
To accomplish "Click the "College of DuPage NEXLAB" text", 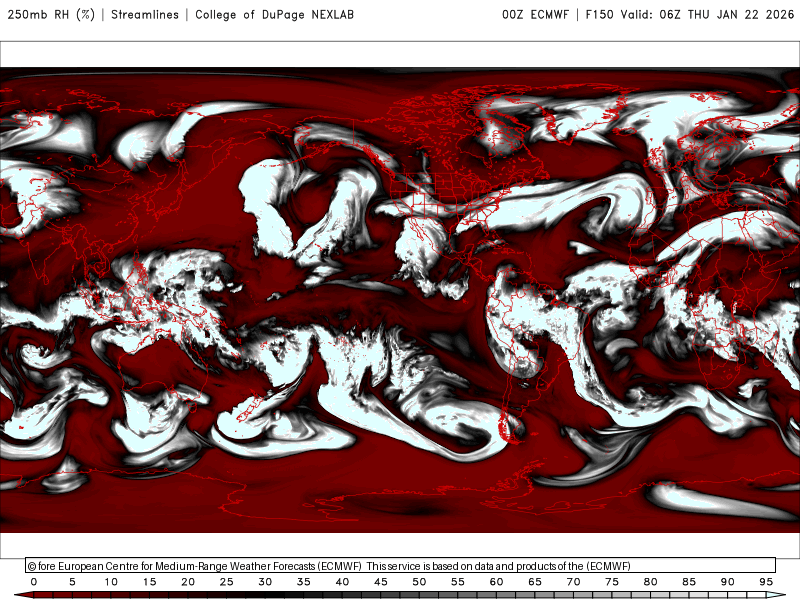I will [274, 14].
